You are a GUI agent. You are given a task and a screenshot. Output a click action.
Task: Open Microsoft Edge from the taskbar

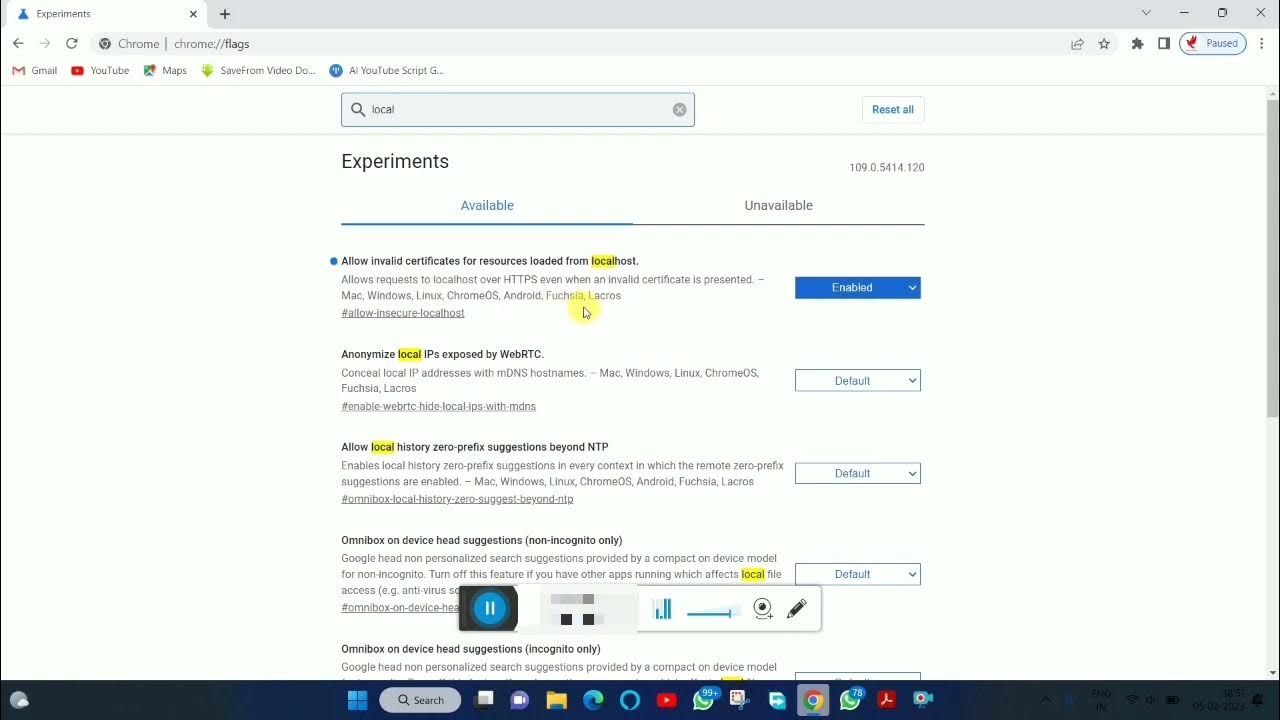(593, 700)
